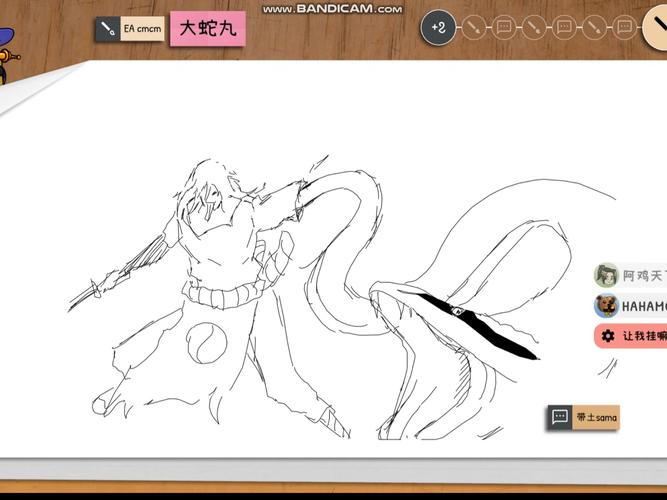Click the pink 大蛇丸 prompt note

point(208,29)
